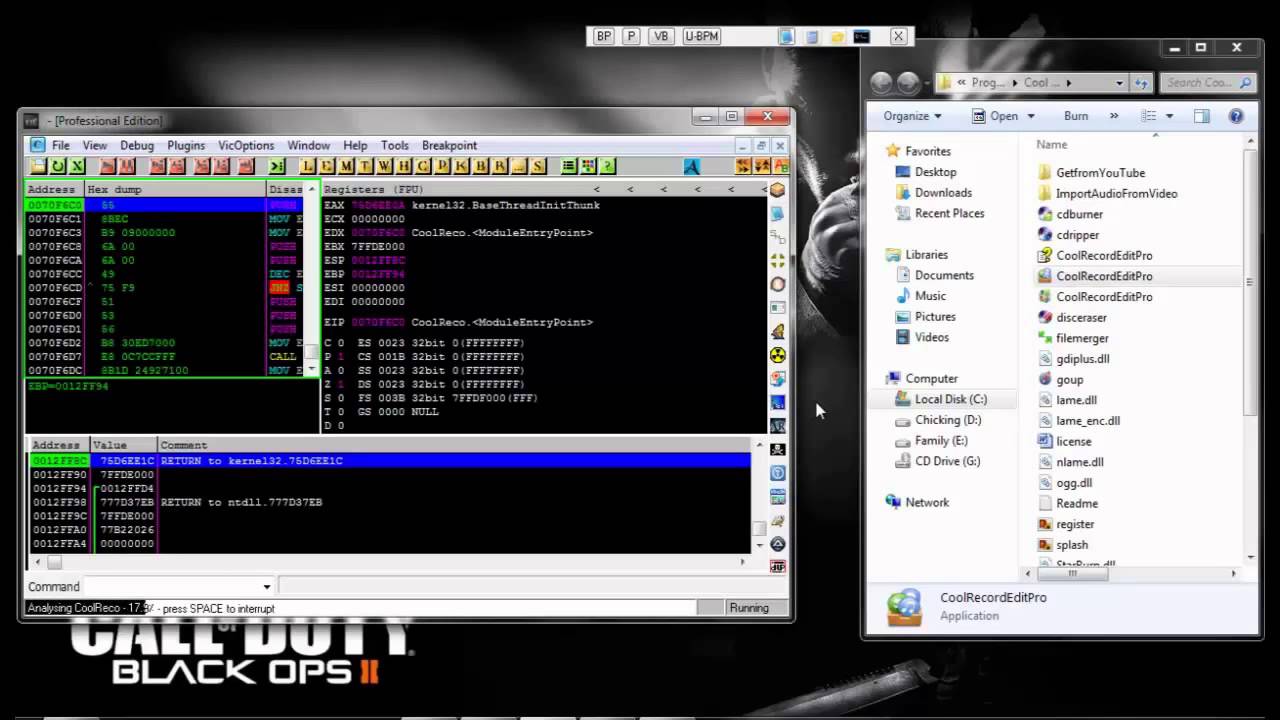Expand the Open button's dropdown arrow
This screenshot has height=720, width=1280.
point(1031,116)
